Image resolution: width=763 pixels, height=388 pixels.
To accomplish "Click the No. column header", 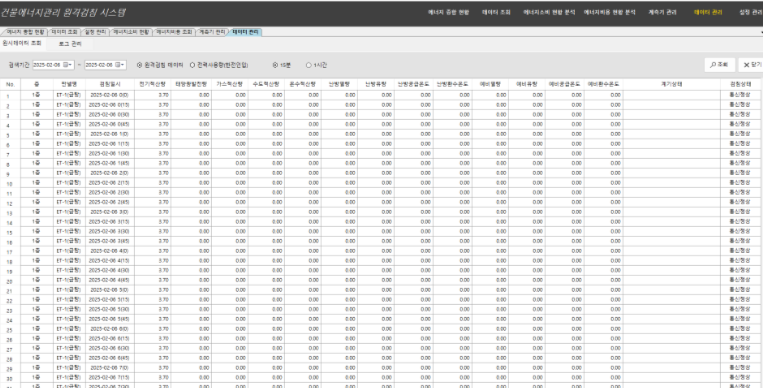I will [10, 84].
